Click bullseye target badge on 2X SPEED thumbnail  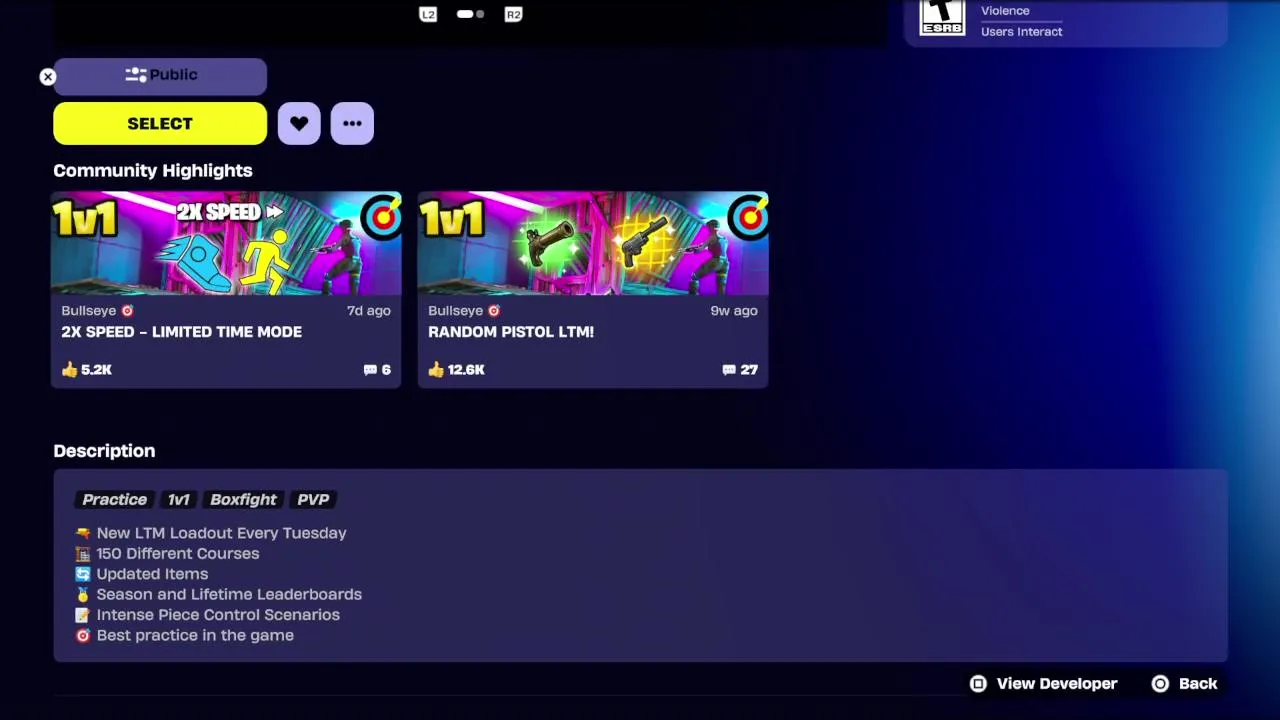[381, 217]
